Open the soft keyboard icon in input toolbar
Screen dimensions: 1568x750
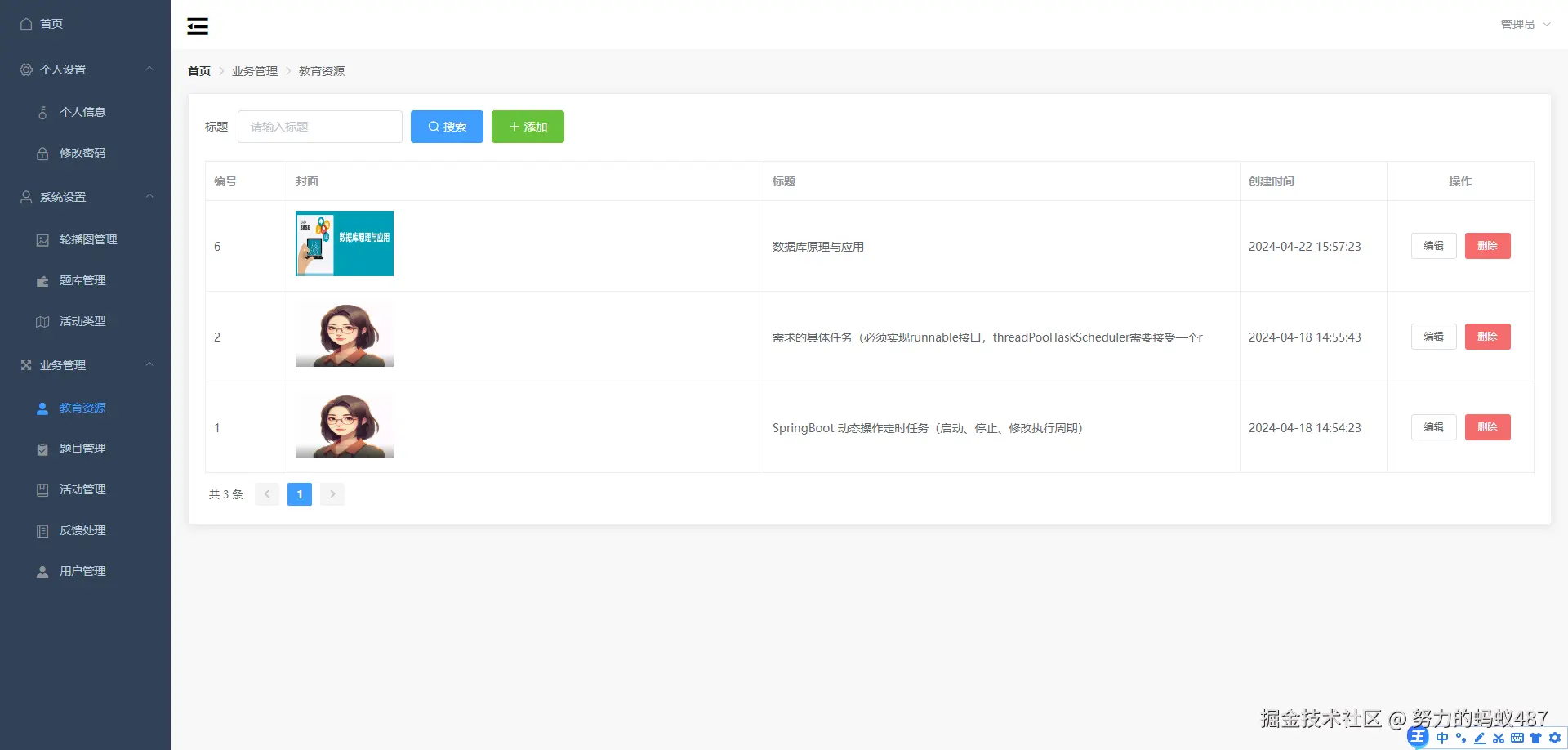[x=1517, y=738]
